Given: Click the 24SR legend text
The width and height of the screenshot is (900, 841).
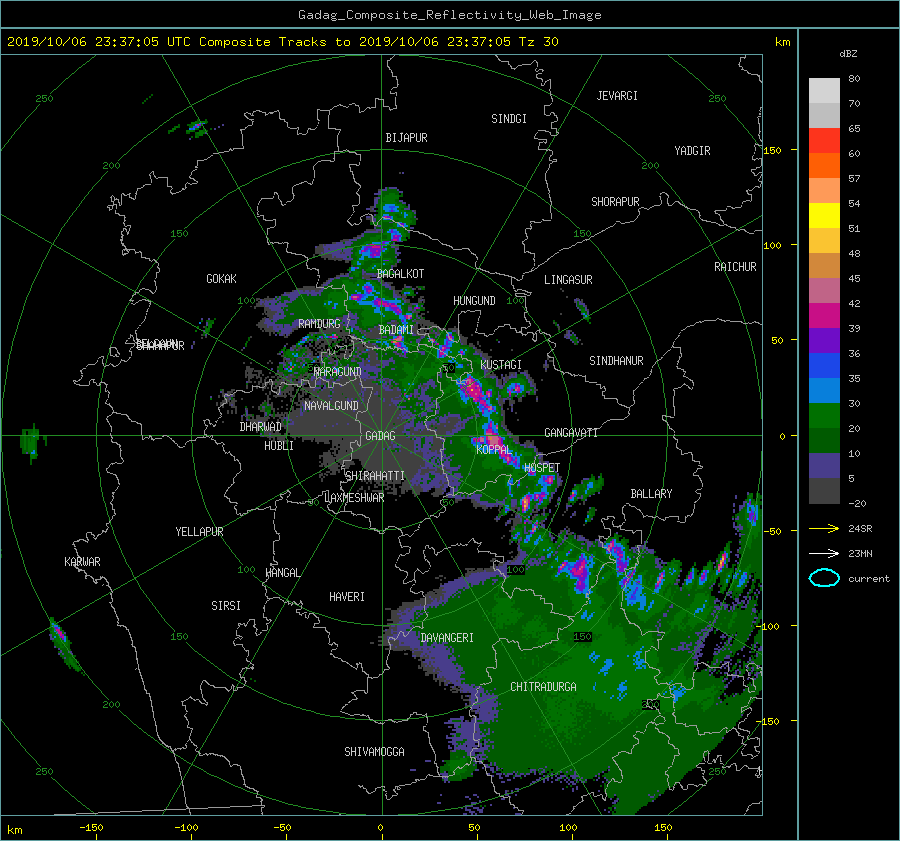Looking at the screenshot, I should [860, 528].
